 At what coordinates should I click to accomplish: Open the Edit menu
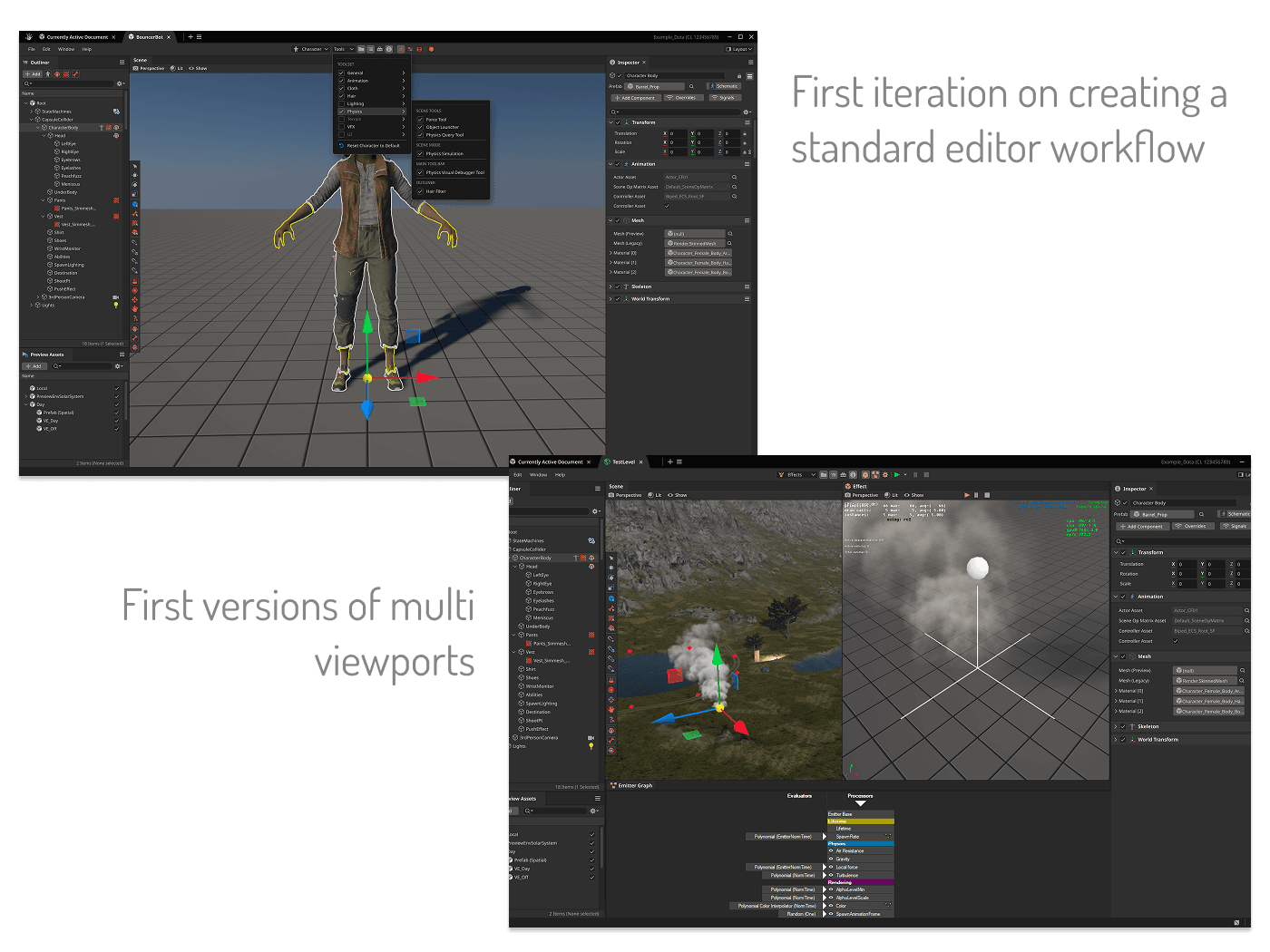pos(47,49)
